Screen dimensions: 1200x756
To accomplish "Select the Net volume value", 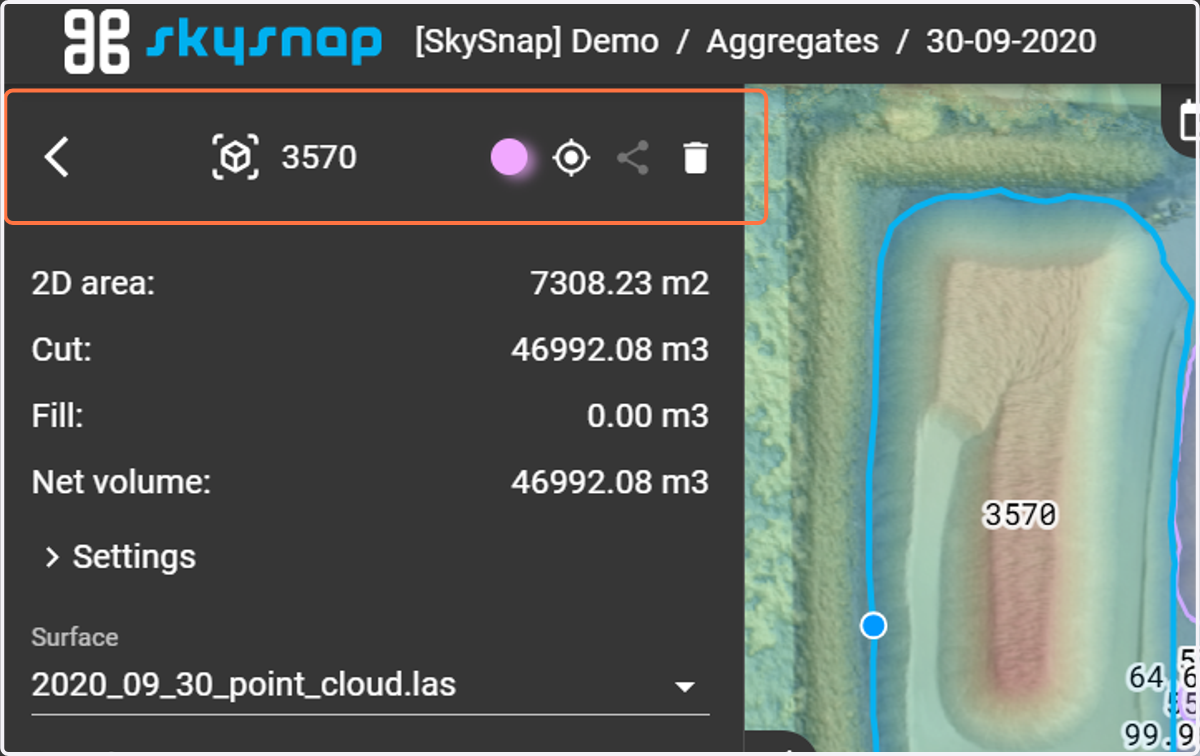I will [610, 482].
